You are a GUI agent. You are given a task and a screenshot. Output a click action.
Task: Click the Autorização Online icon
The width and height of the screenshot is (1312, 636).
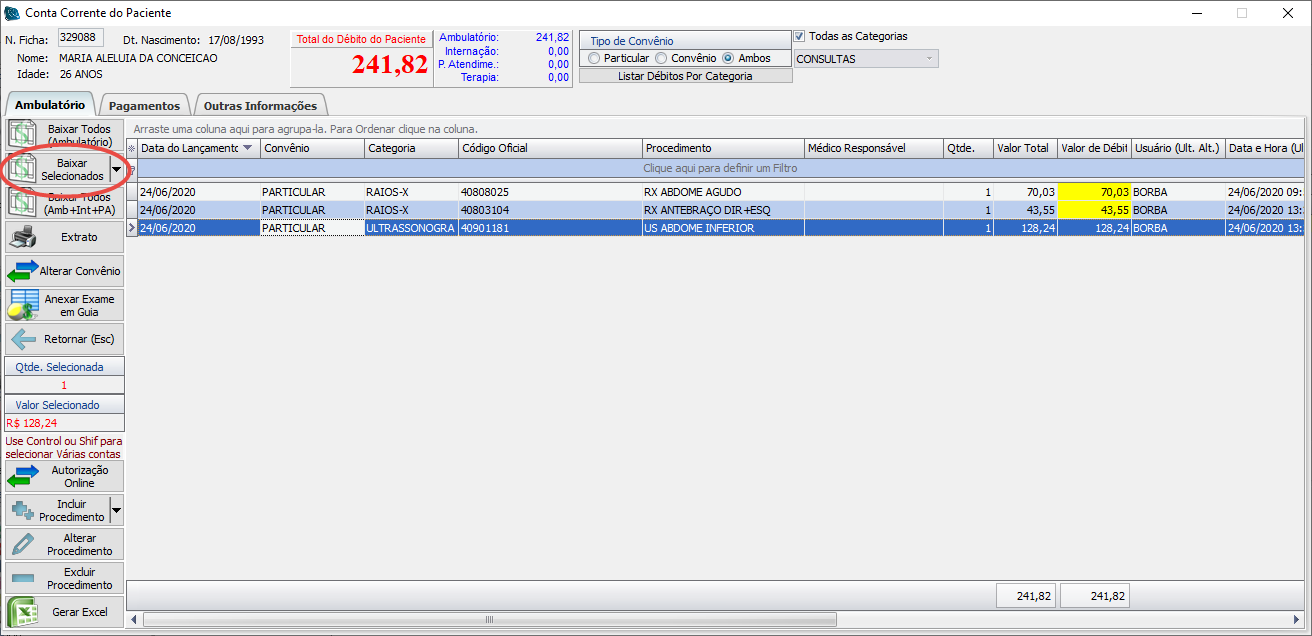23,476
